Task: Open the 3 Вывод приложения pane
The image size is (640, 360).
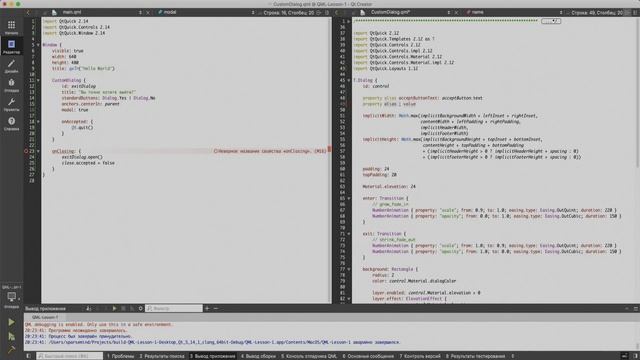Action: pyautogui.click(x=212, y=356)
